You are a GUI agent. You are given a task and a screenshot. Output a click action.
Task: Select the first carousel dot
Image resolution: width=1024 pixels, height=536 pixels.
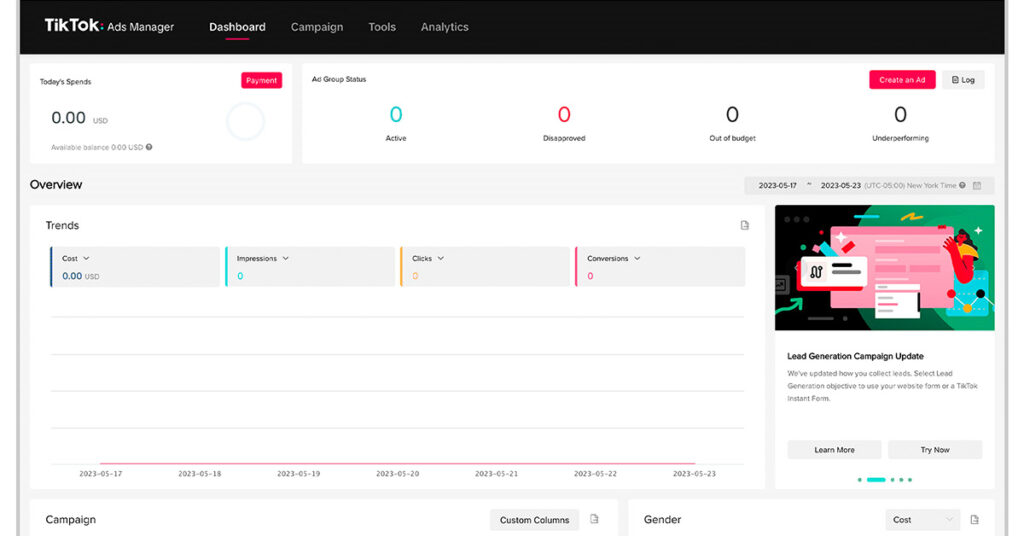click(x=859, y=480)
